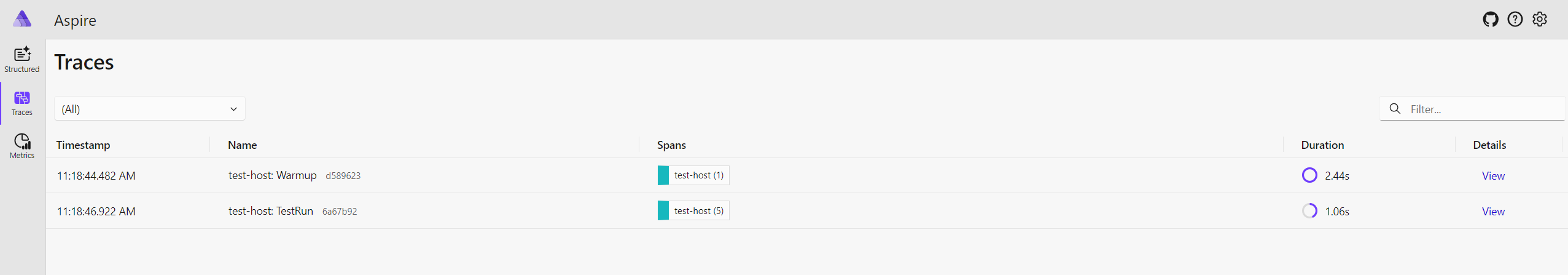Click the 2.44s duration progress ring

point(1309,175)
